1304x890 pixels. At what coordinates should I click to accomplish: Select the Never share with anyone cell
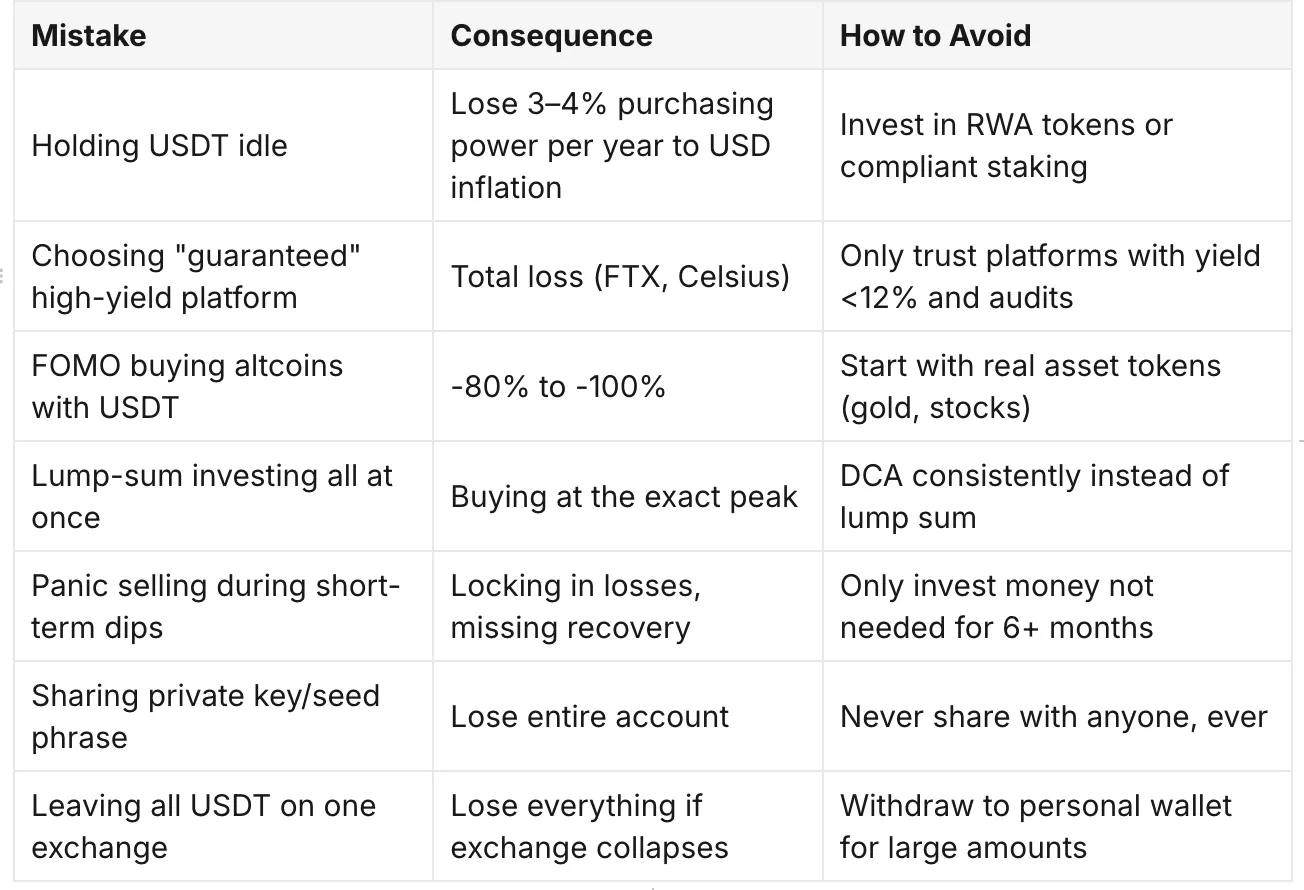[x=1057, y=716]
